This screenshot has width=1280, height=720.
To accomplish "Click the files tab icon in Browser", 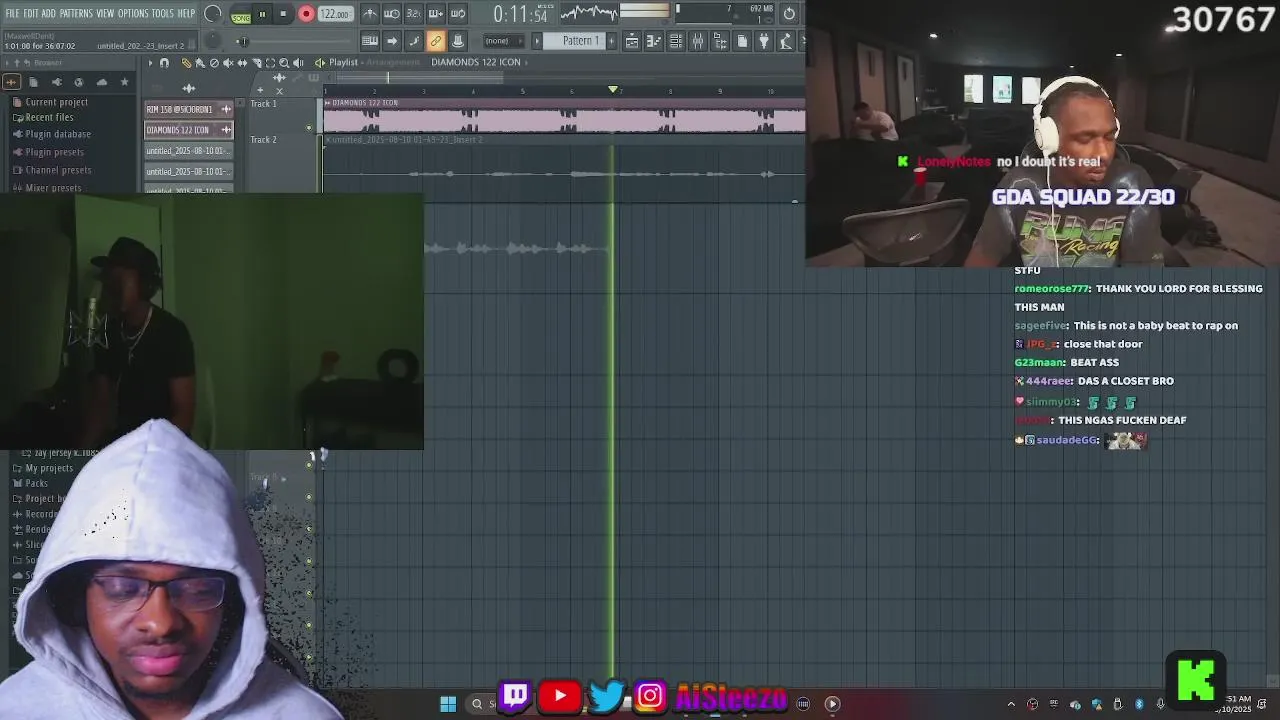I will point(33,82).
